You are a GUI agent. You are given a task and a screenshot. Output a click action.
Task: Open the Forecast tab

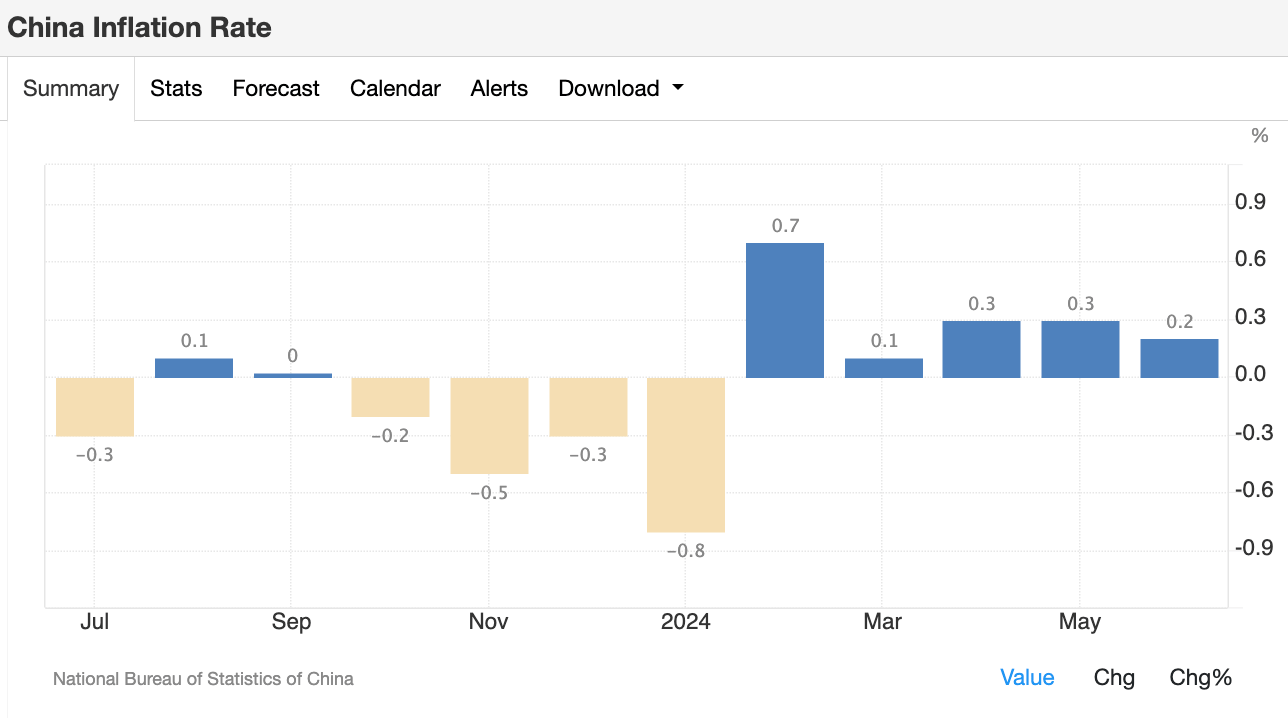tap(276, 88)
